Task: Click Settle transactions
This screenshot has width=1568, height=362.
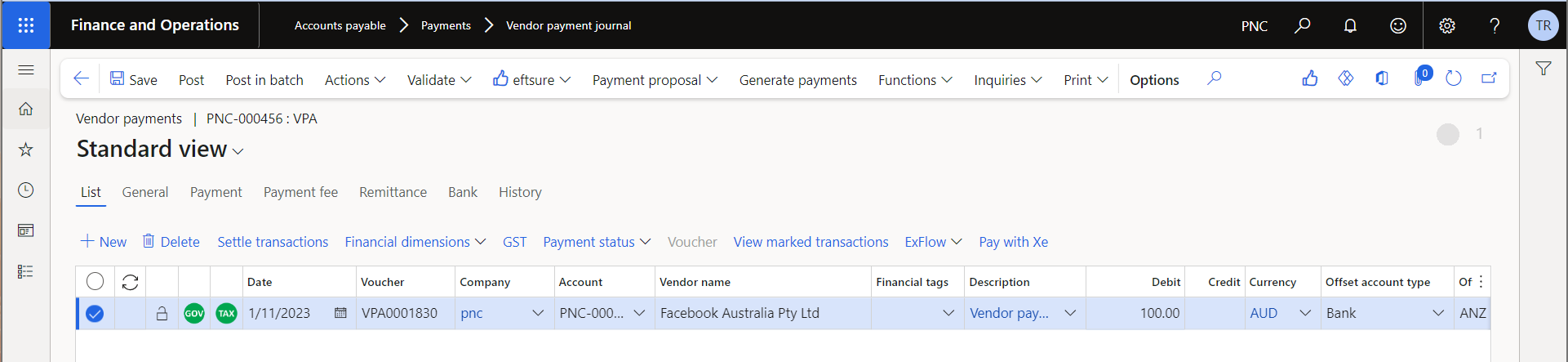Action: tap(273, 242)
